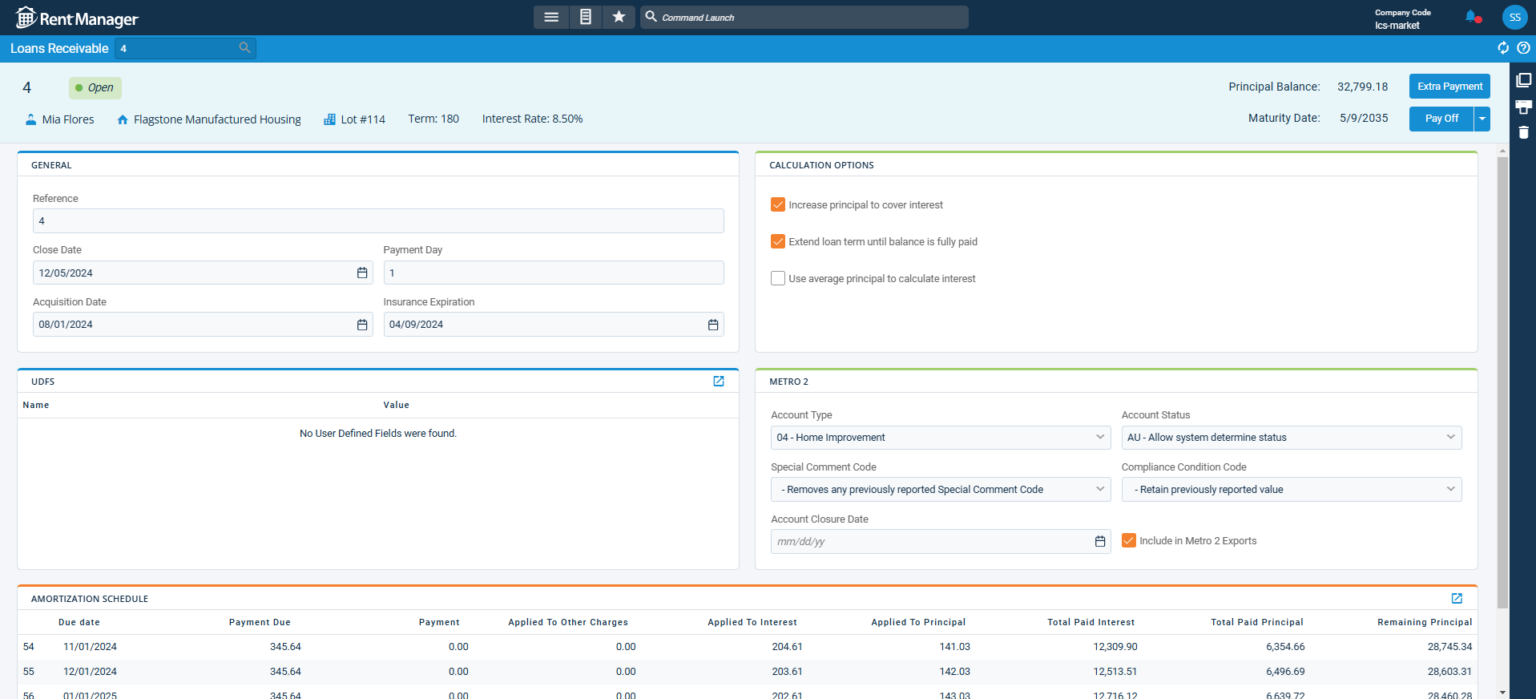Click the notifications bell icon
Viewport: 1536px width, 699px height.
point(1471,17)
